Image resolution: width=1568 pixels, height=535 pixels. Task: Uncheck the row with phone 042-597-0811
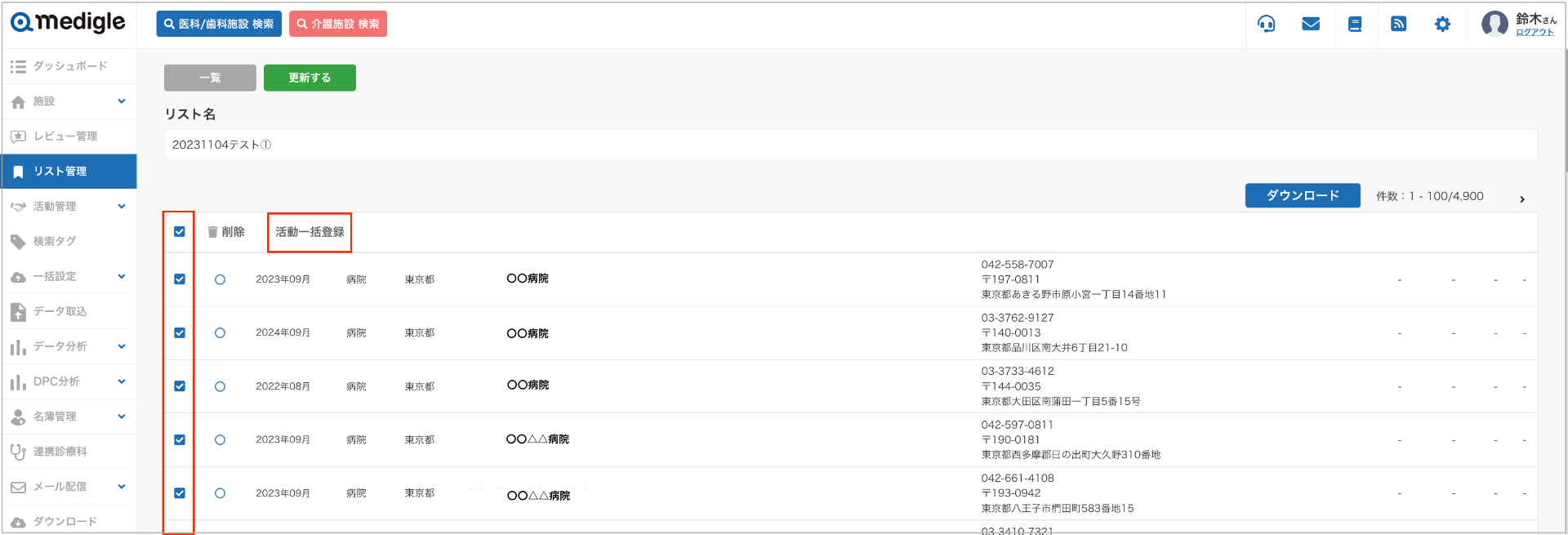click(180, 439)
